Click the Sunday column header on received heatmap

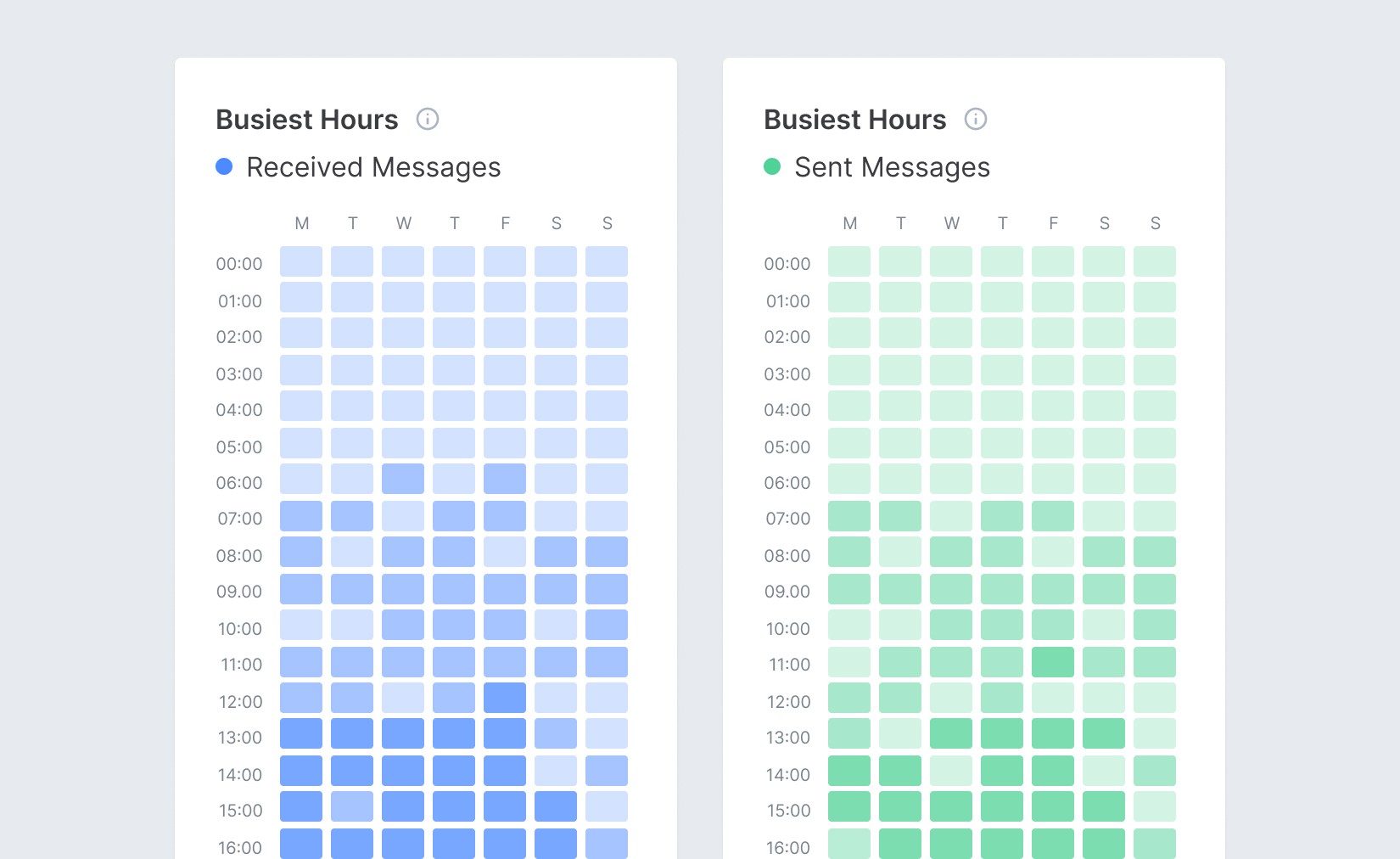click(x=607, y=223)
